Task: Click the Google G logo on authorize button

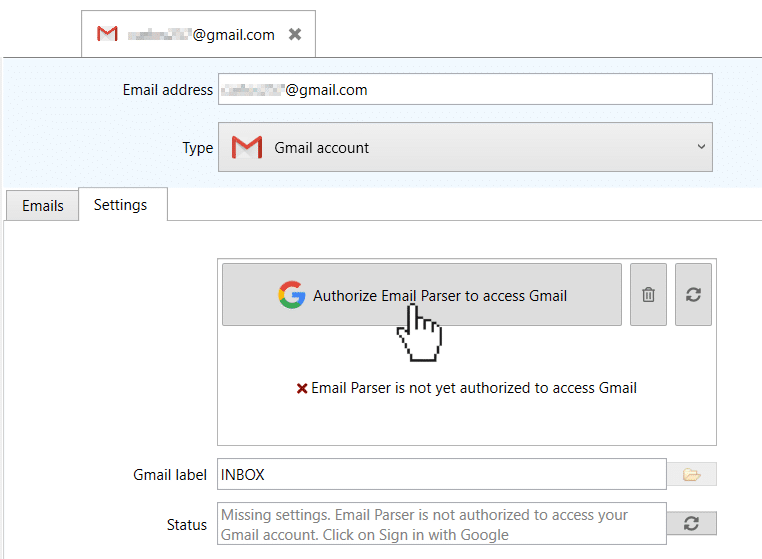Action: (x=292, y=295)
